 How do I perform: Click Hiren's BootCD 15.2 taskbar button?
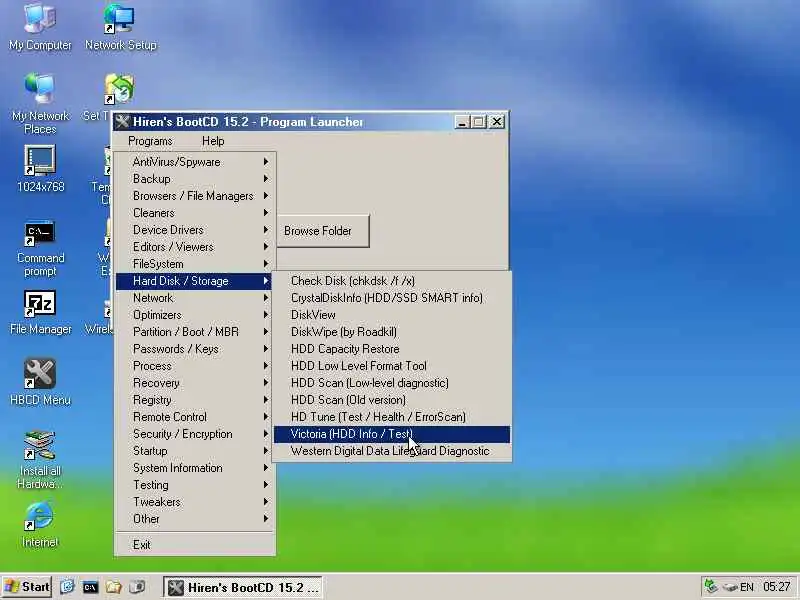[x=242, y=588]
